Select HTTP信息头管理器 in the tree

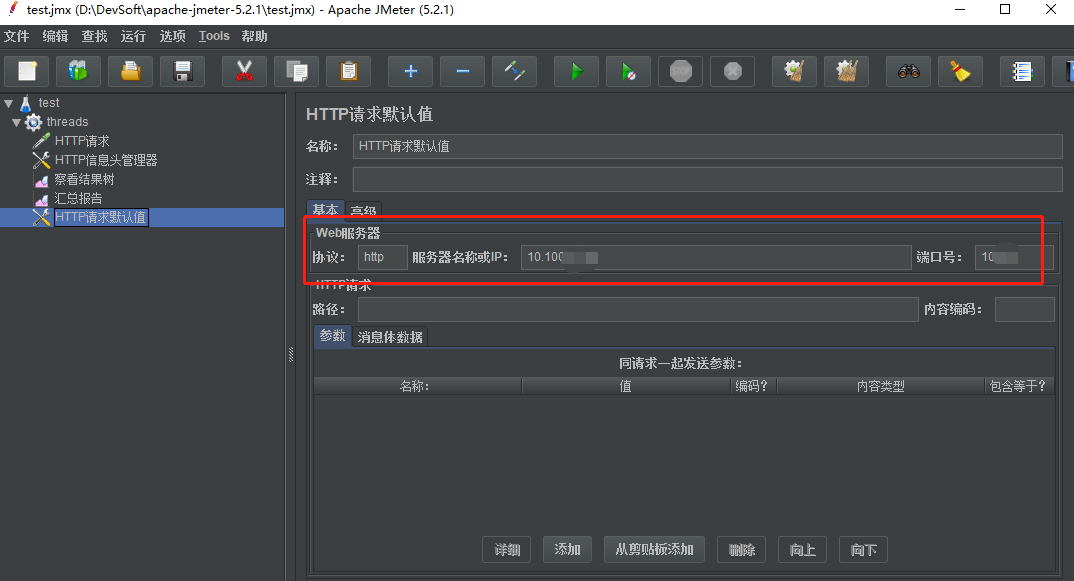coord(105,160)
